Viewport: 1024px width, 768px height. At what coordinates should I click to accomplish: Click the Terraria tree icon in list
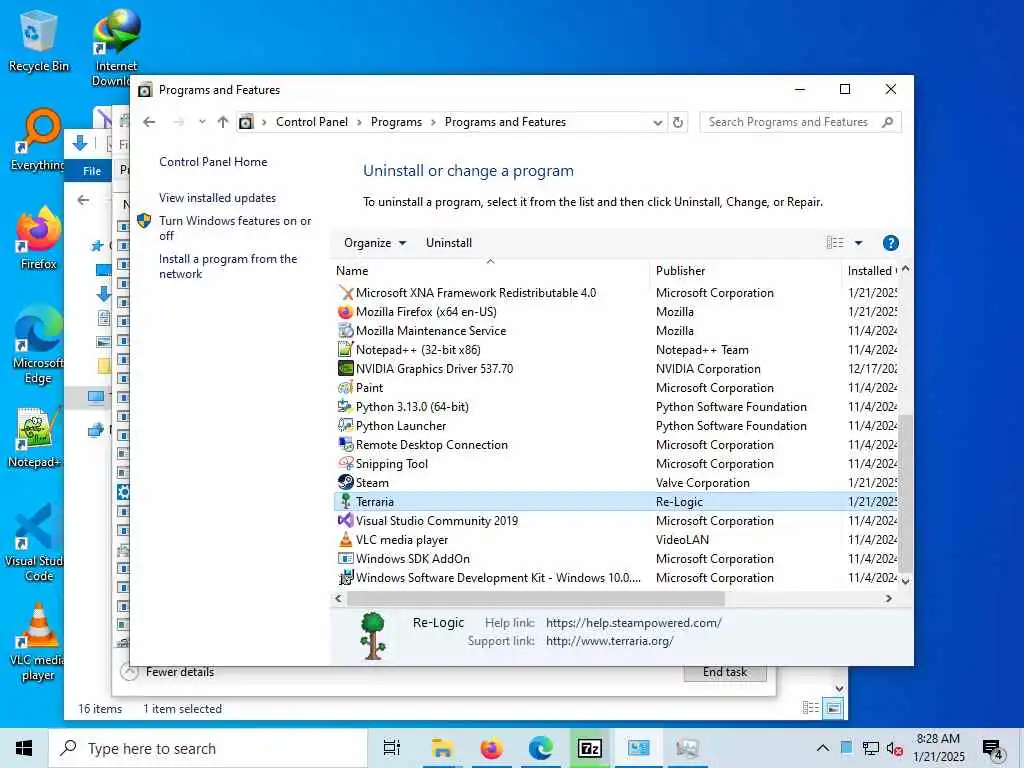point(345,502)
